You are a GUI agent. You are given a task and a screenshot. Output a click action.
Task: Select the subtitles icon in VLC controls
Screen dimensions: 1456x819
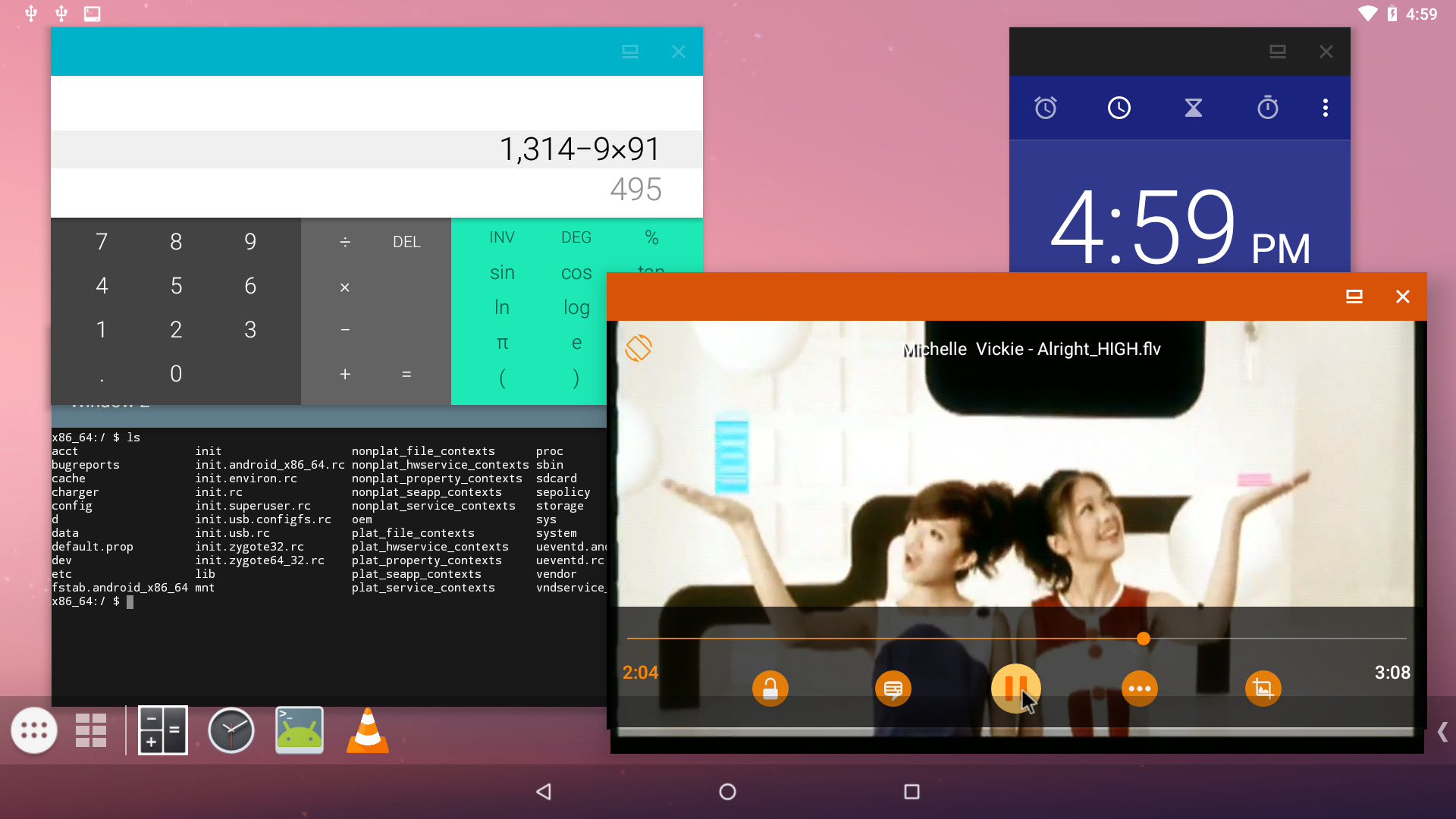(893, 689)
